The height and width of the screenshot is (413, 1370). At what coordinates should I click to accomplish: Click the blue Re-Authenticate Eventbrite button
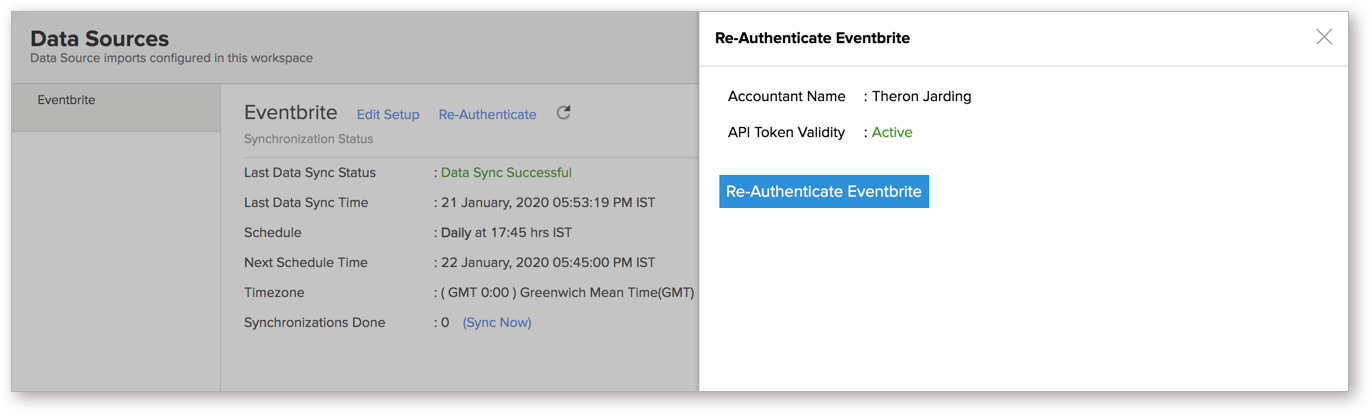coord(824,191)
